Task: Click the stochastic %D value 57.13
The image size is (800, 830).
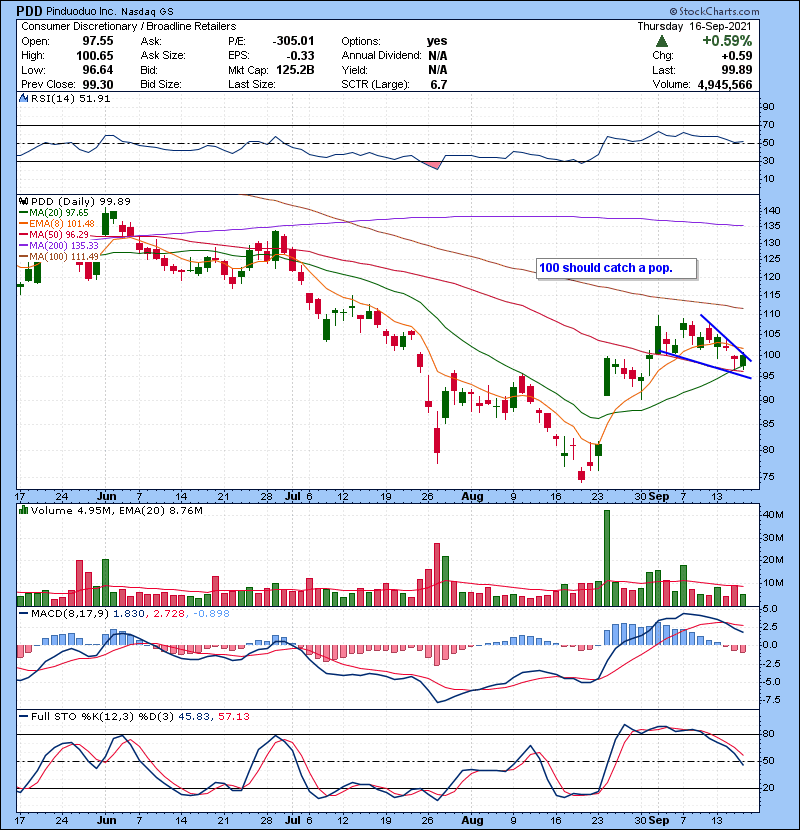Action: (x=233, y=717)
